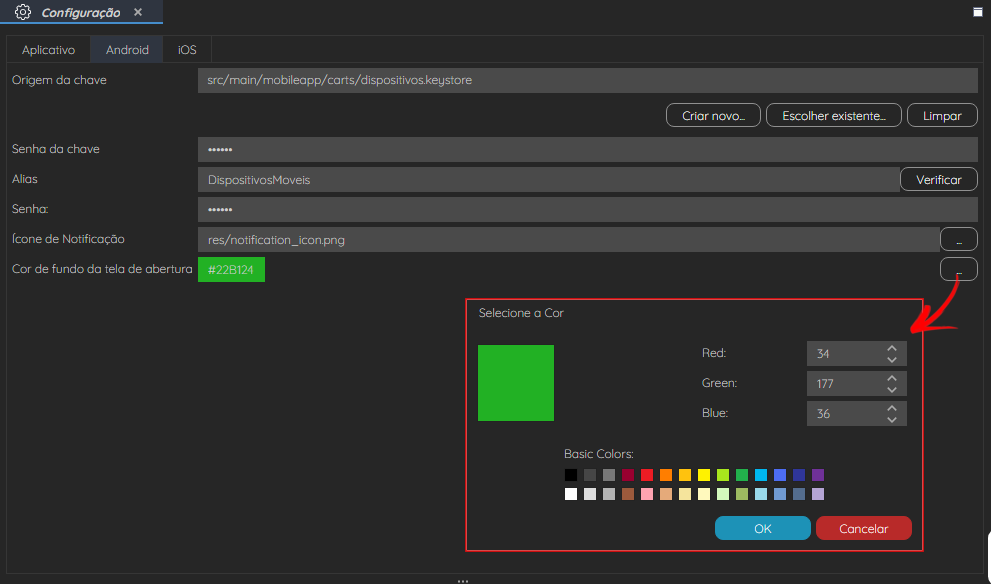Pick the slate blue-gray swatch

click(799, 494)
